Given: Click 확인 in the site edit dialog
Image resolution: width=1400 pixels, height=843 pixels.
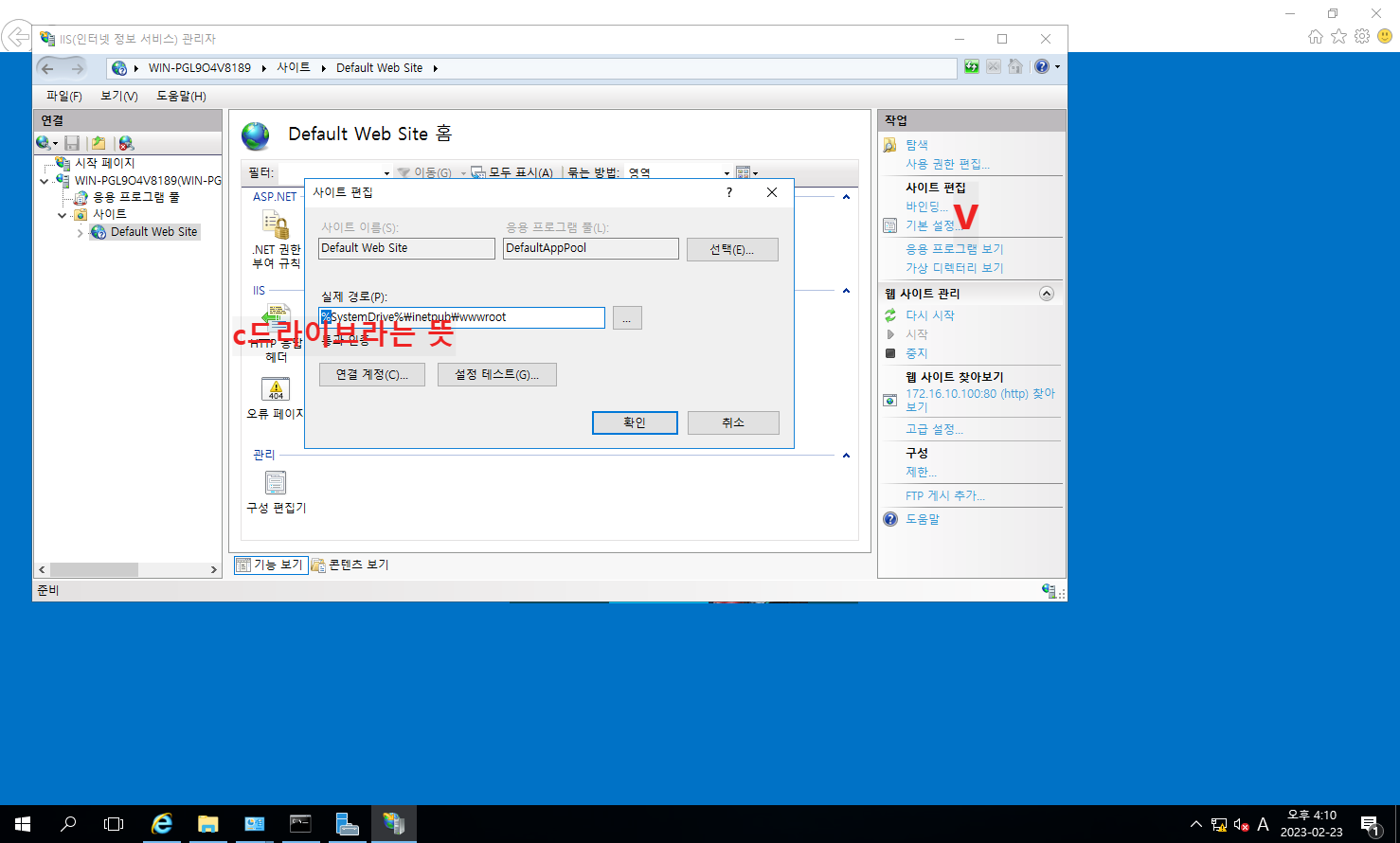Looking at the screenshot, I should coord(635,422).
